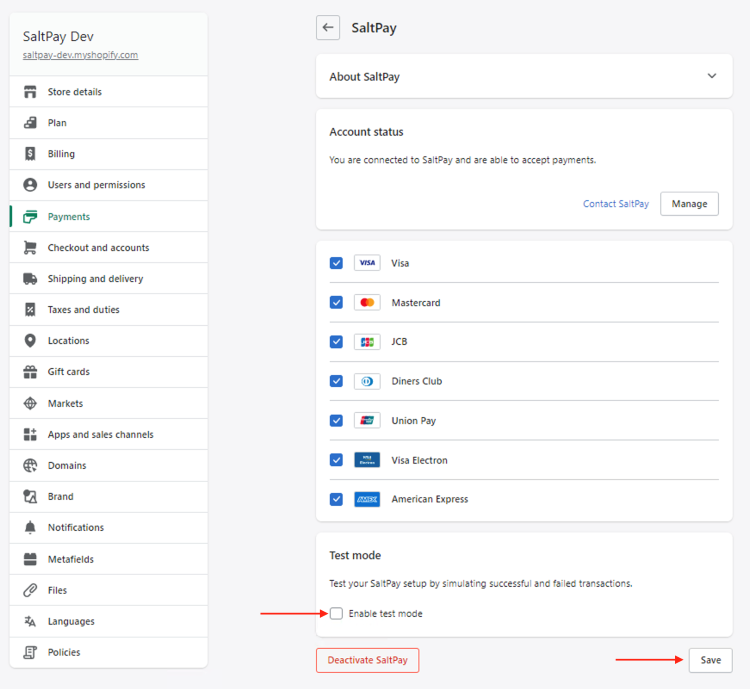Image resolution: width=750 pixels, height=689 pixels.
Task: Click the Store details shop icon
Action: coord(30,91)
